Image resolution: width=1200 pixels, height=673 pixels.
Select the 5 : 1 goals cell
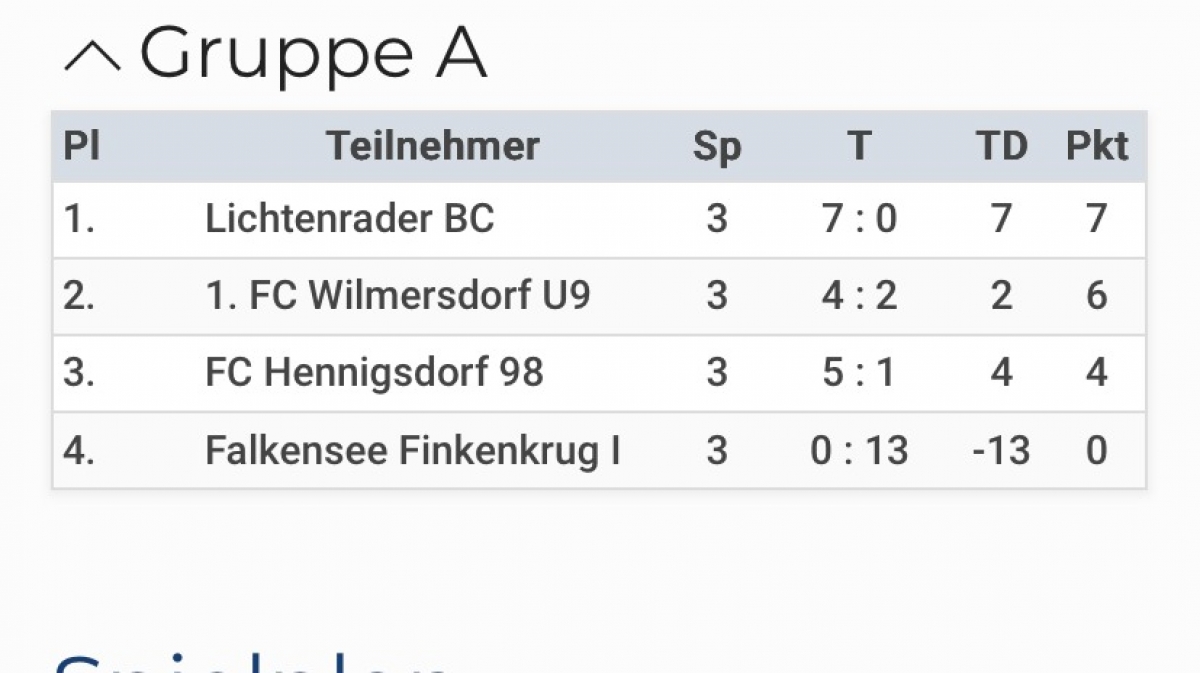[x=859, y=373]
